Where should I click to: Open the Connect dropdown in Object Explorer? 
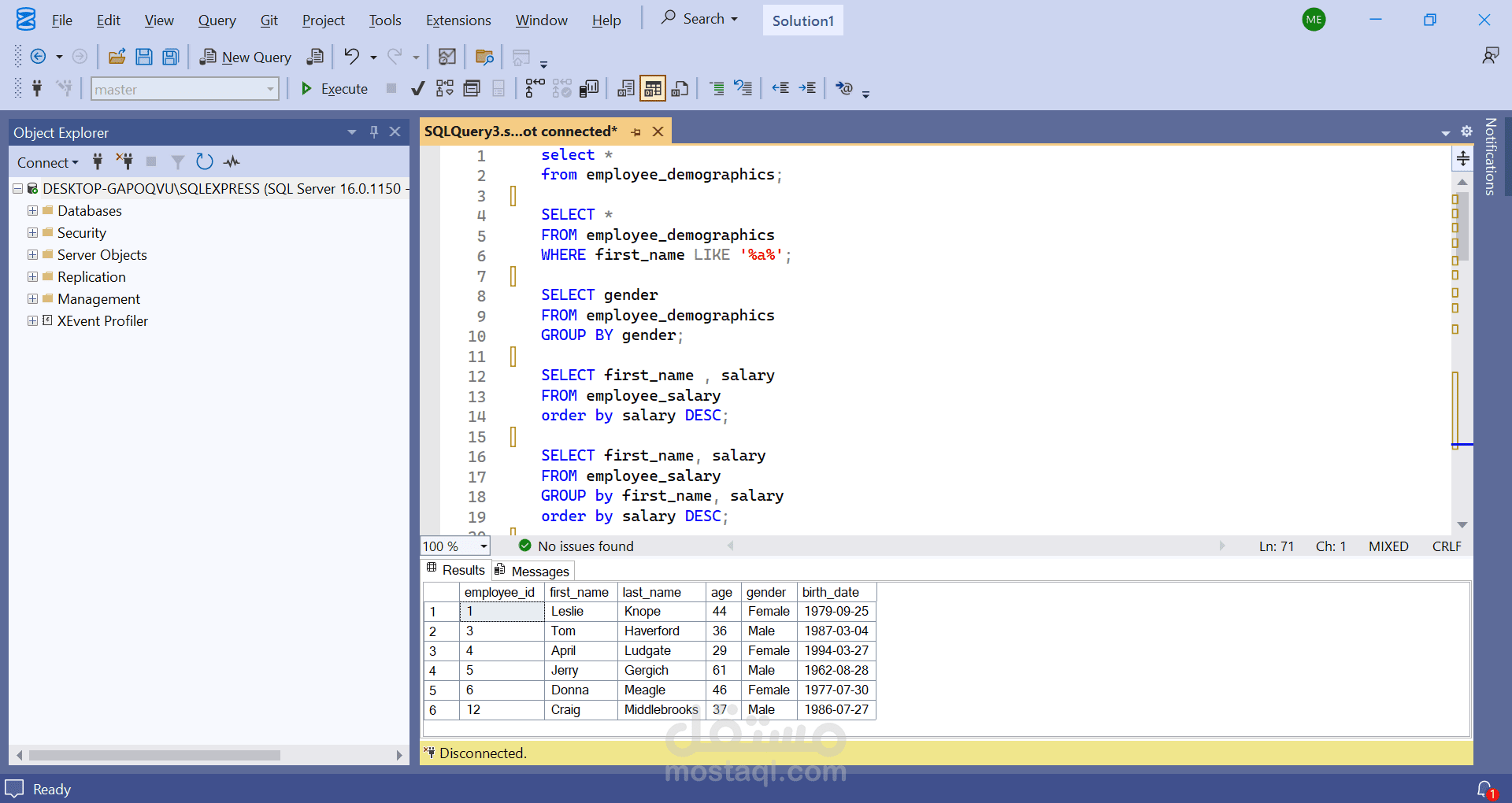tap(47, 162)
